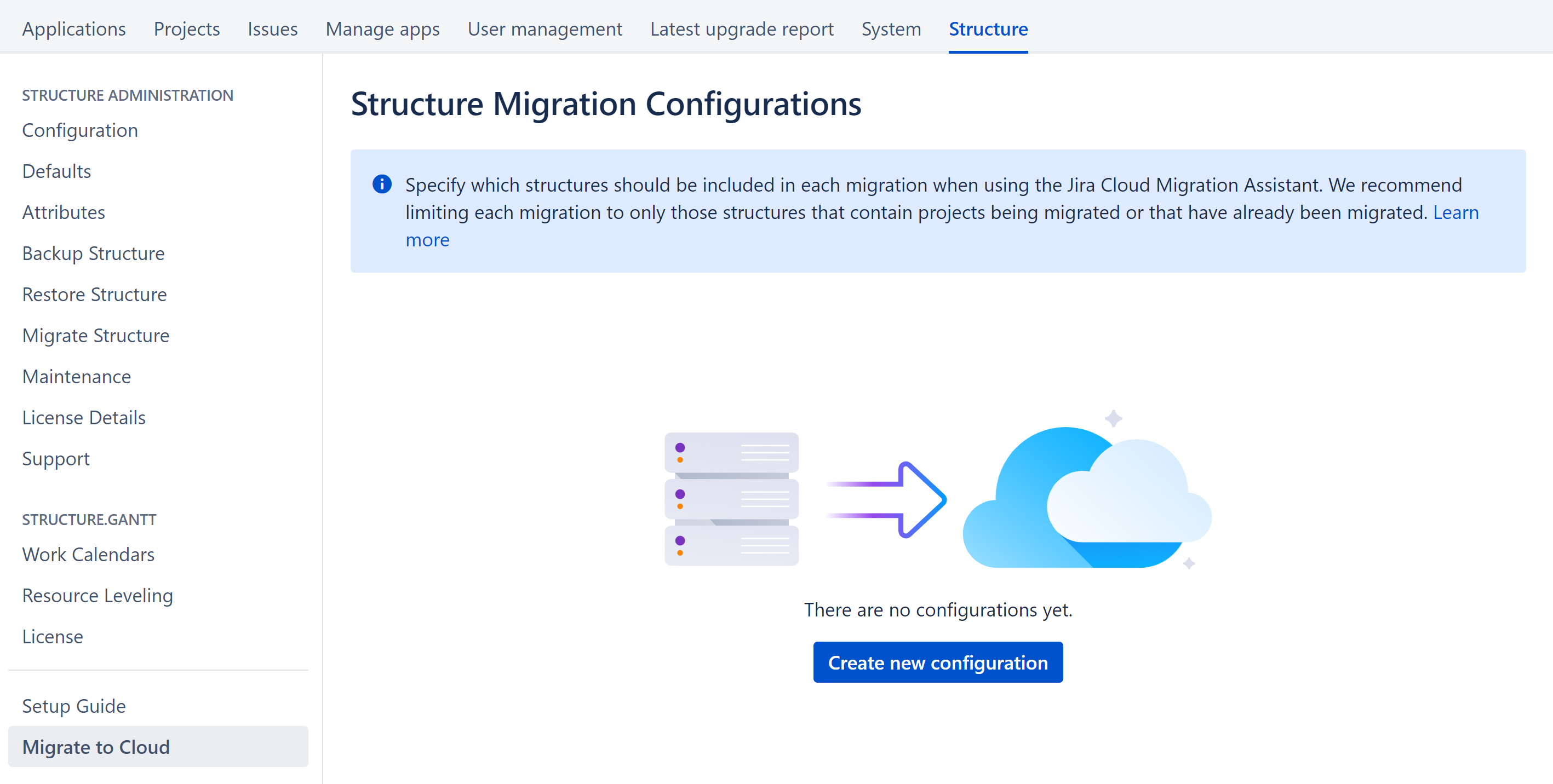This screenshot has width=1553, height=784.
Task: Click the Structure Migration Configurations heading
Action: coord(606,103)
